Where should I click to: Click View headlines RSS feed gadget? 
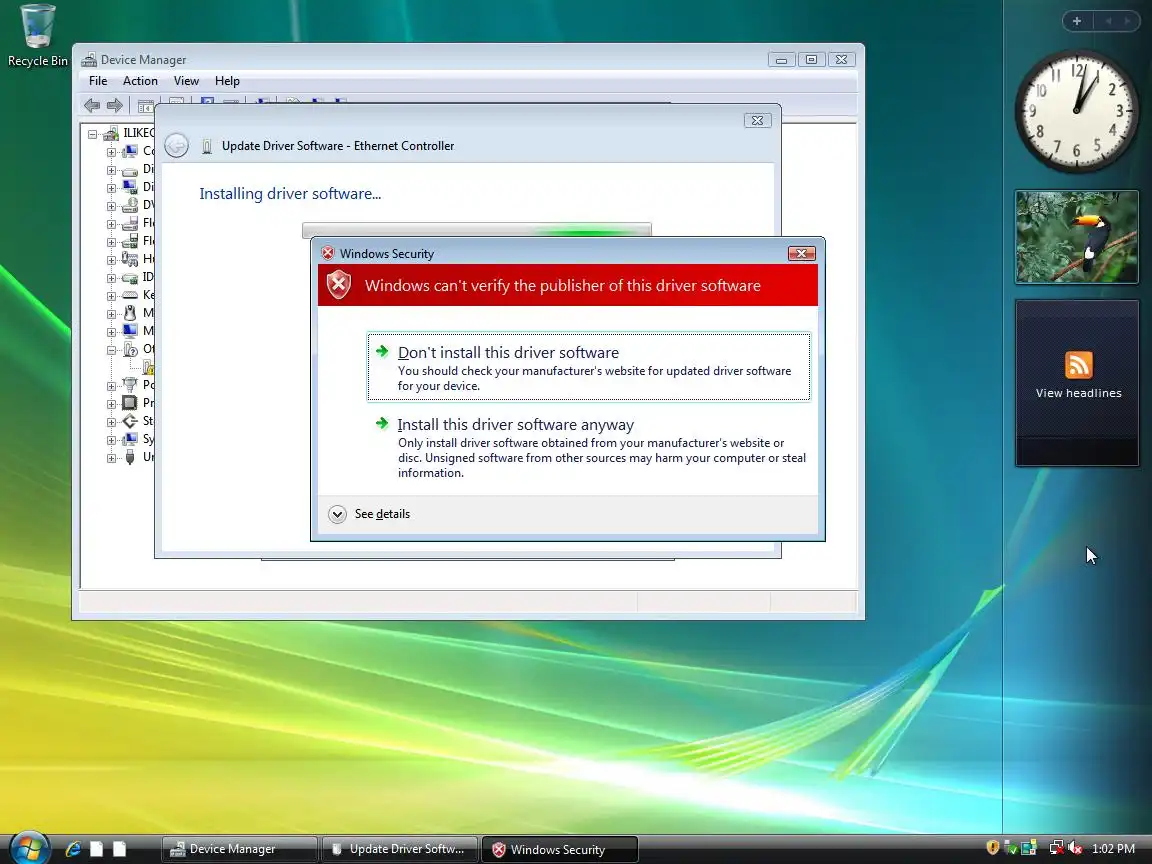1077,383
